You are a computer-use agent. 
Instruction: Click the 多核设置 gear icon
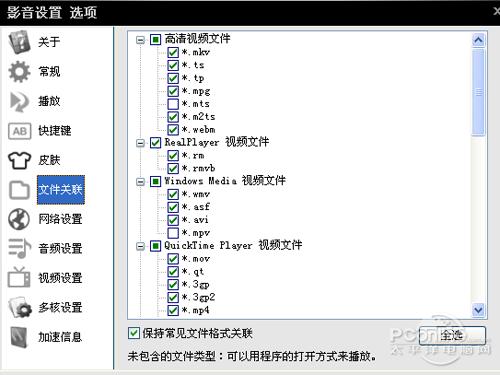coord(20,307)
